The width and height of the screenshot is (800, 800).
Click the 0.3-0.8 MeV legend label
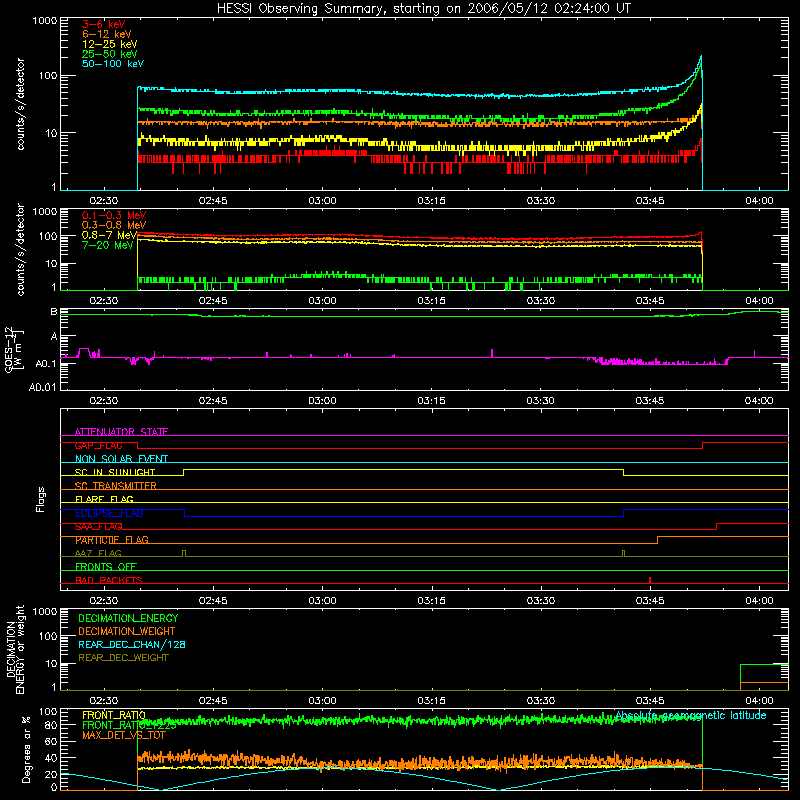point(114,225)
